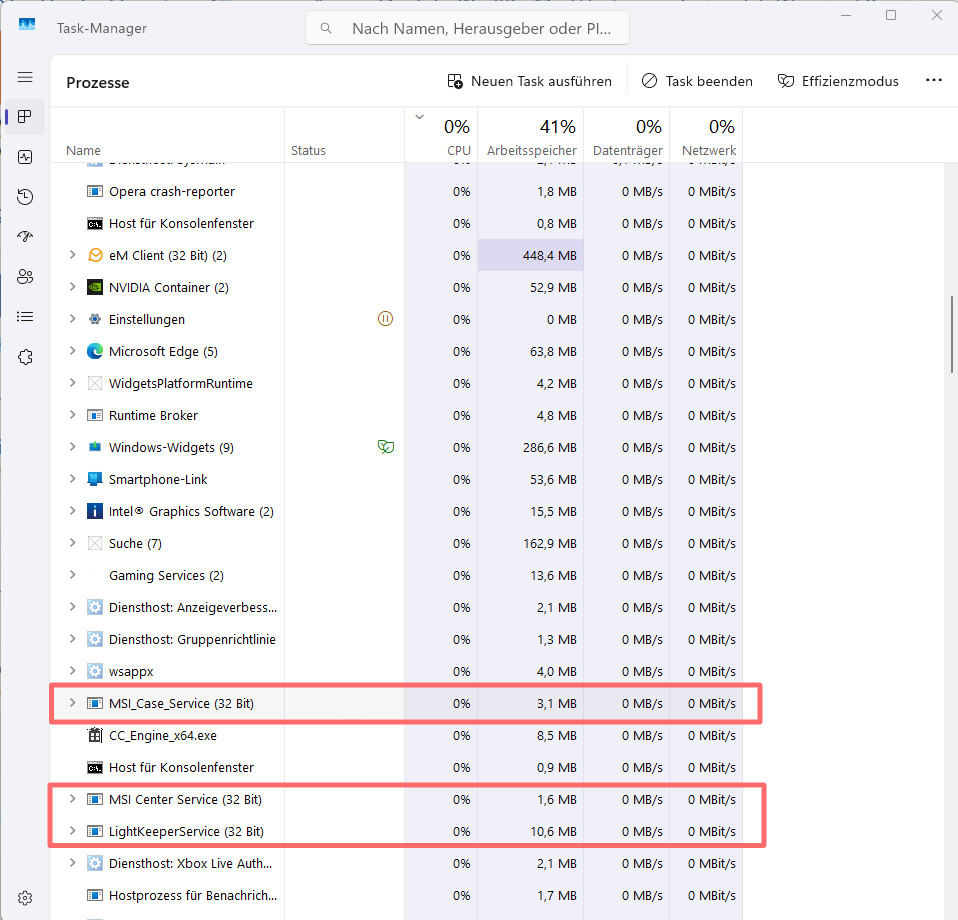The width and height of the screenshot is (958, 920).
Task: Click the Microsoft Edge process icon
Action: [x=95, y=351]
